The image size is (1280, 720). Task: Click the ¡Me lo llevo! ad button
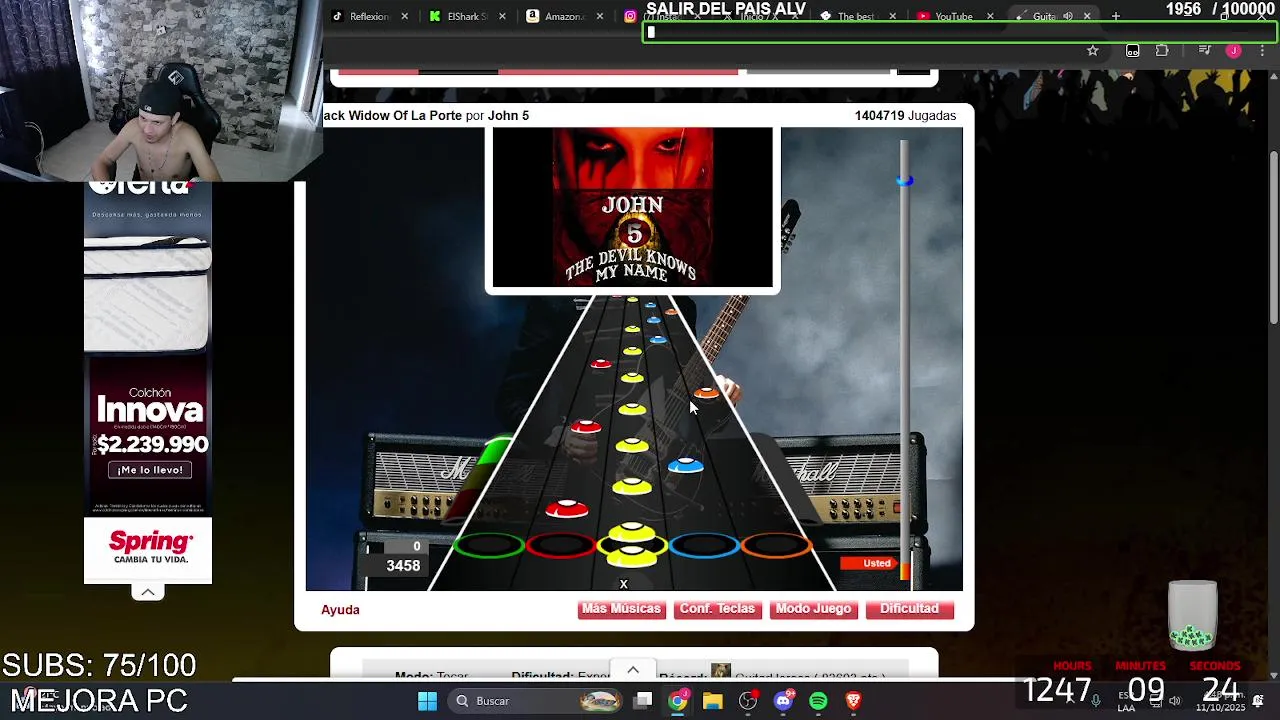click(x=150, y=470)
